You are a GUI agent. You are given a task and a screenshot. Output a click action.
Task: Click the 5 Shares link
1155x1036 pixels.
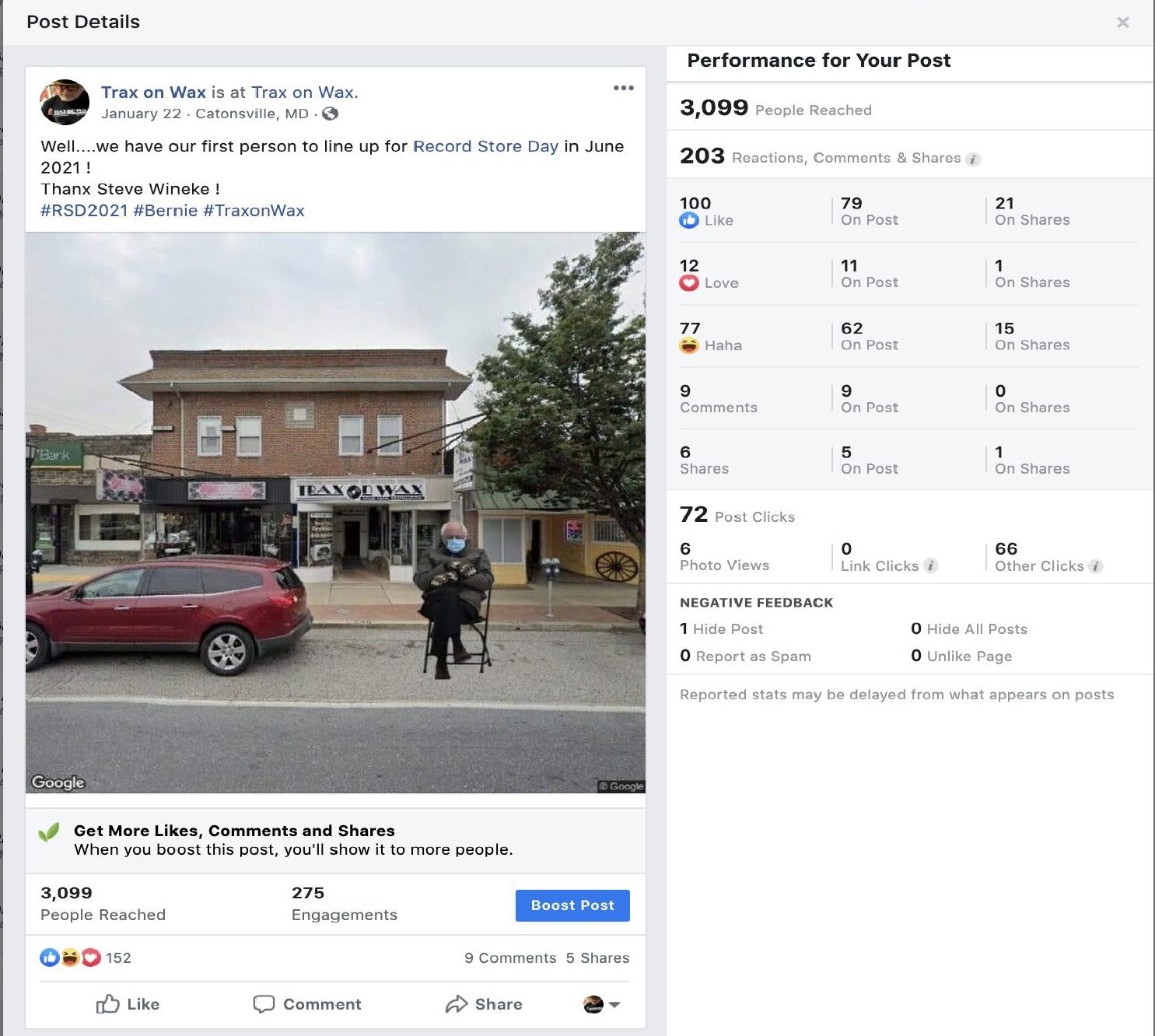(x=597, y=957)
